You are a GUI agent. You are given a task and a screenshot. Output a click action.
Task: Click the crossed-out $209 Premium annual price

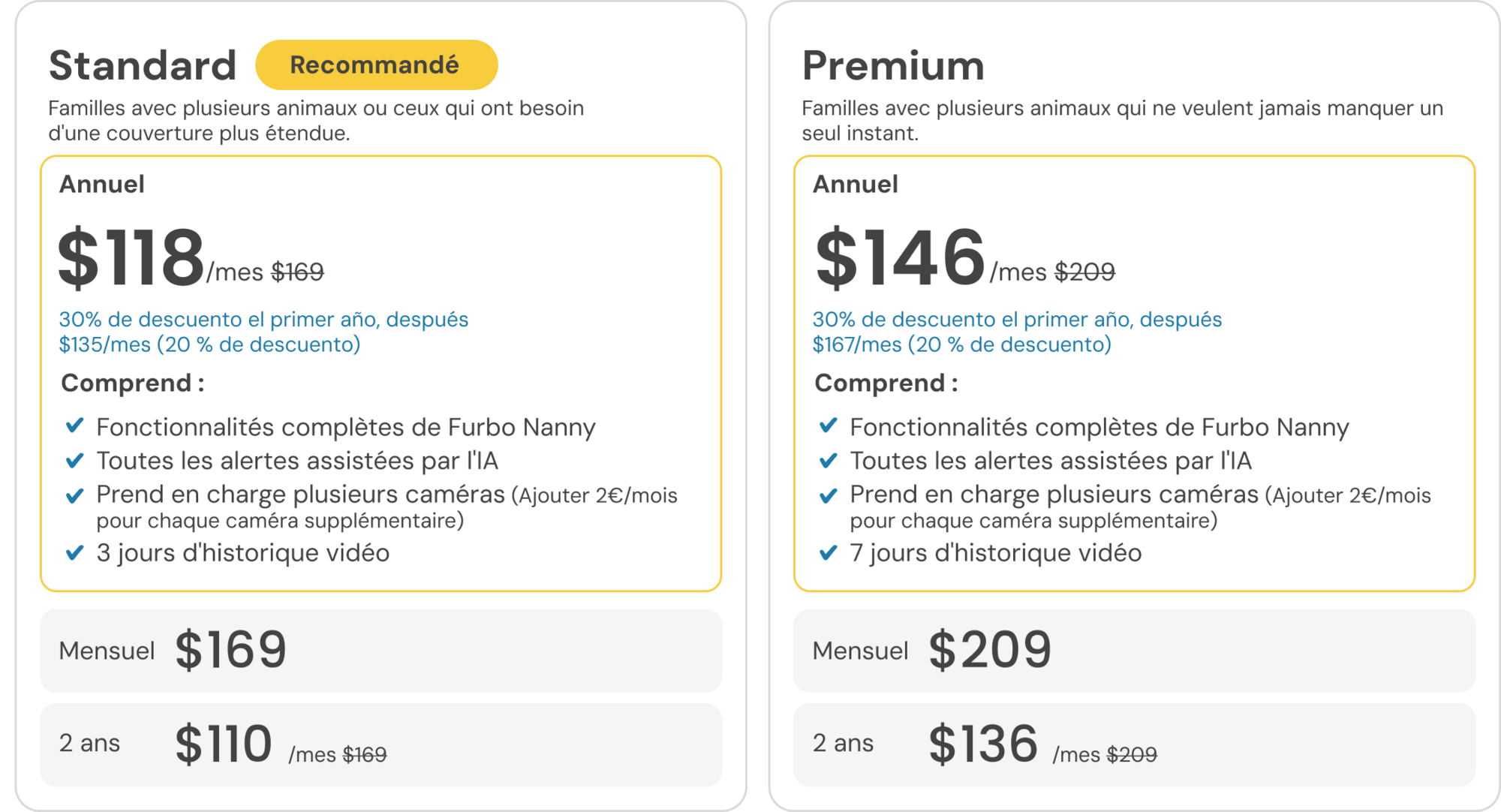[x=1084, y=272]
